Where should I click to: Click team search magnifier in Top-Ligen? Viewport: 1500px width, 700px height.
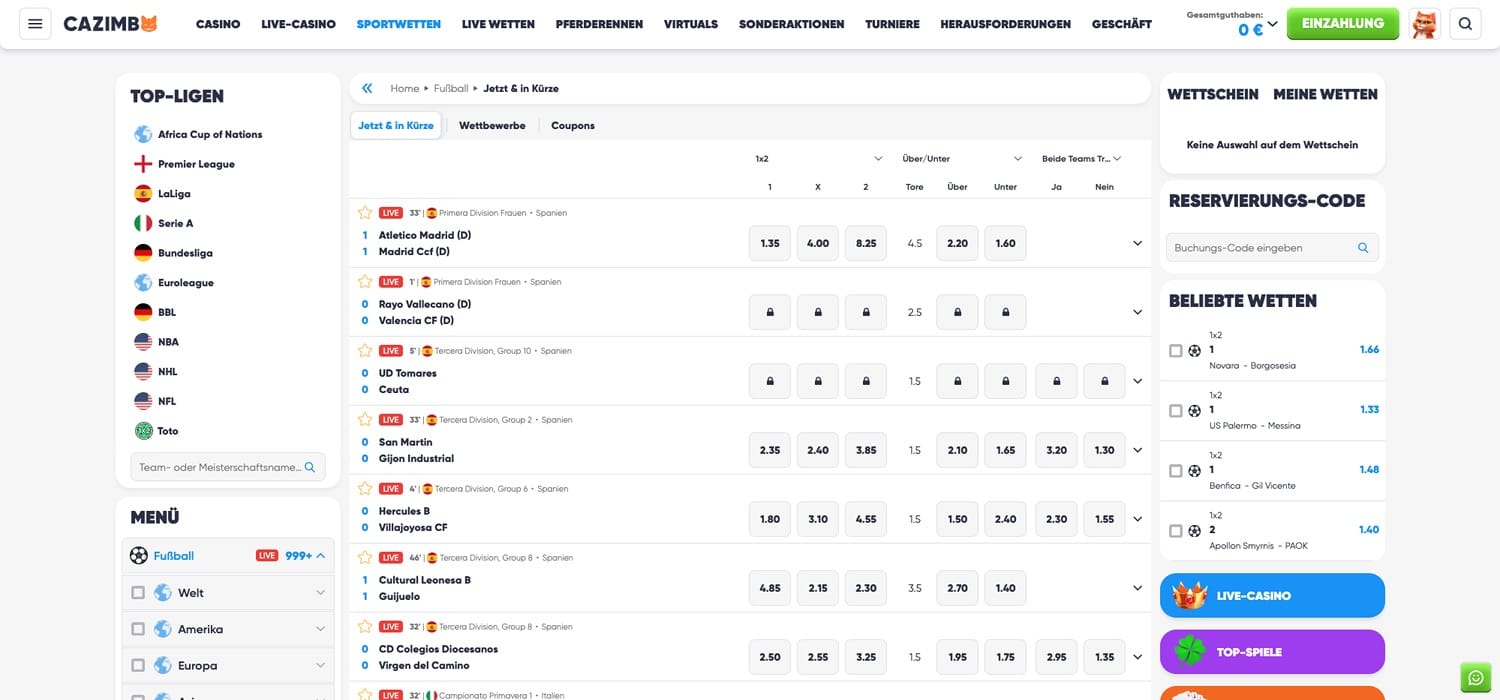click(310, 467)
